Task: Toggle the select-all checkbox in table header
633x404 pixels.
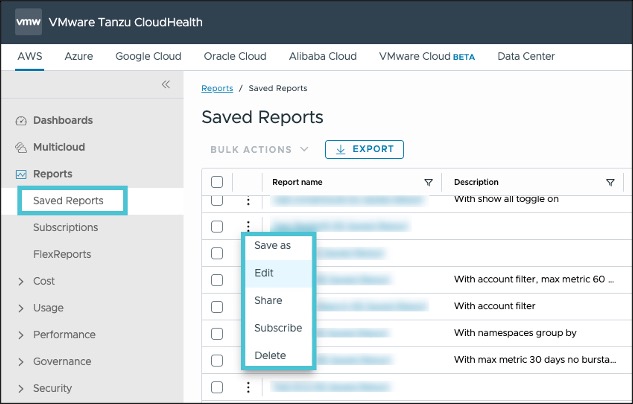Action: pyautogui.click(x=217, y=182)
